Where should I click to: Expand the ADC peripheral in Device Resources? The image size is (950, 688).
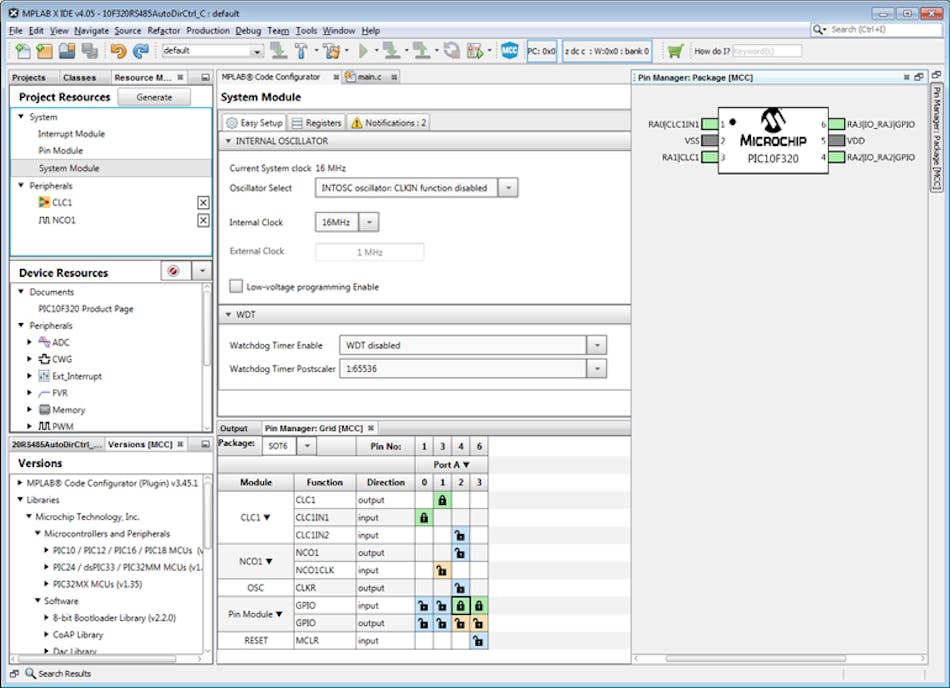[31, 341]
